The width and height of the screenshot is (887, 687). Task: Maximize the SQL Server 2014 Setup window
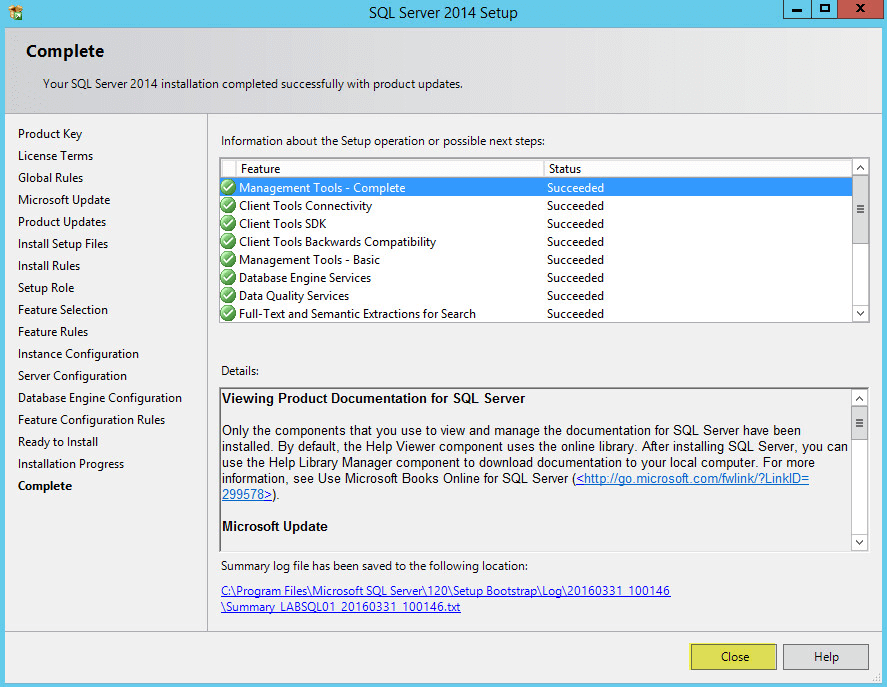point(824,9)
